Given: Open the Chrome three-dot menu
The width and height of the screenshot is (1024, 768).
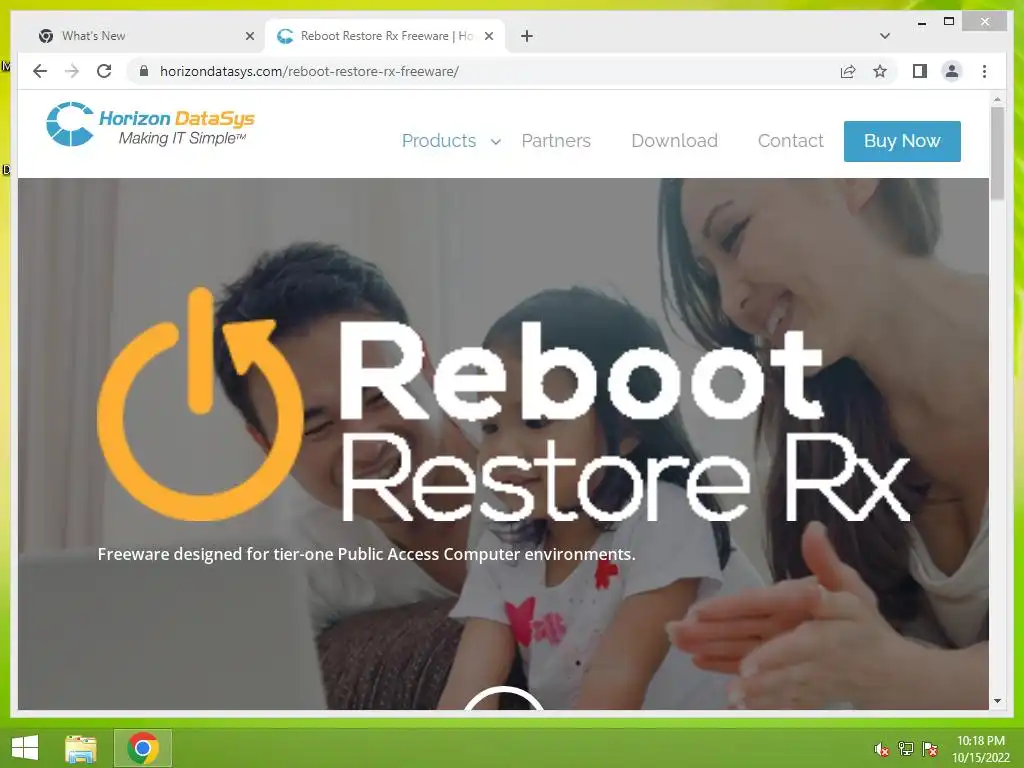Looking at the screenshot, I should click(x=984, y=71).
